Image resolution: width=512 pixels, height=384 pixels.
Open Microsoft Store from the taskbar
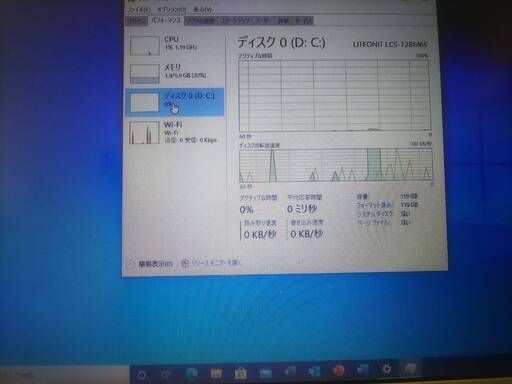pyautogui.click(x=241, y=373)
